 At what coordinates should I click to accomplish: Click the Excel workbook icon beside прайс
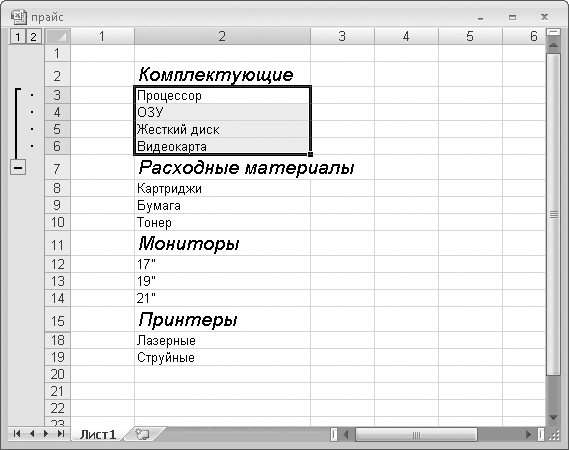pos(19,17)
